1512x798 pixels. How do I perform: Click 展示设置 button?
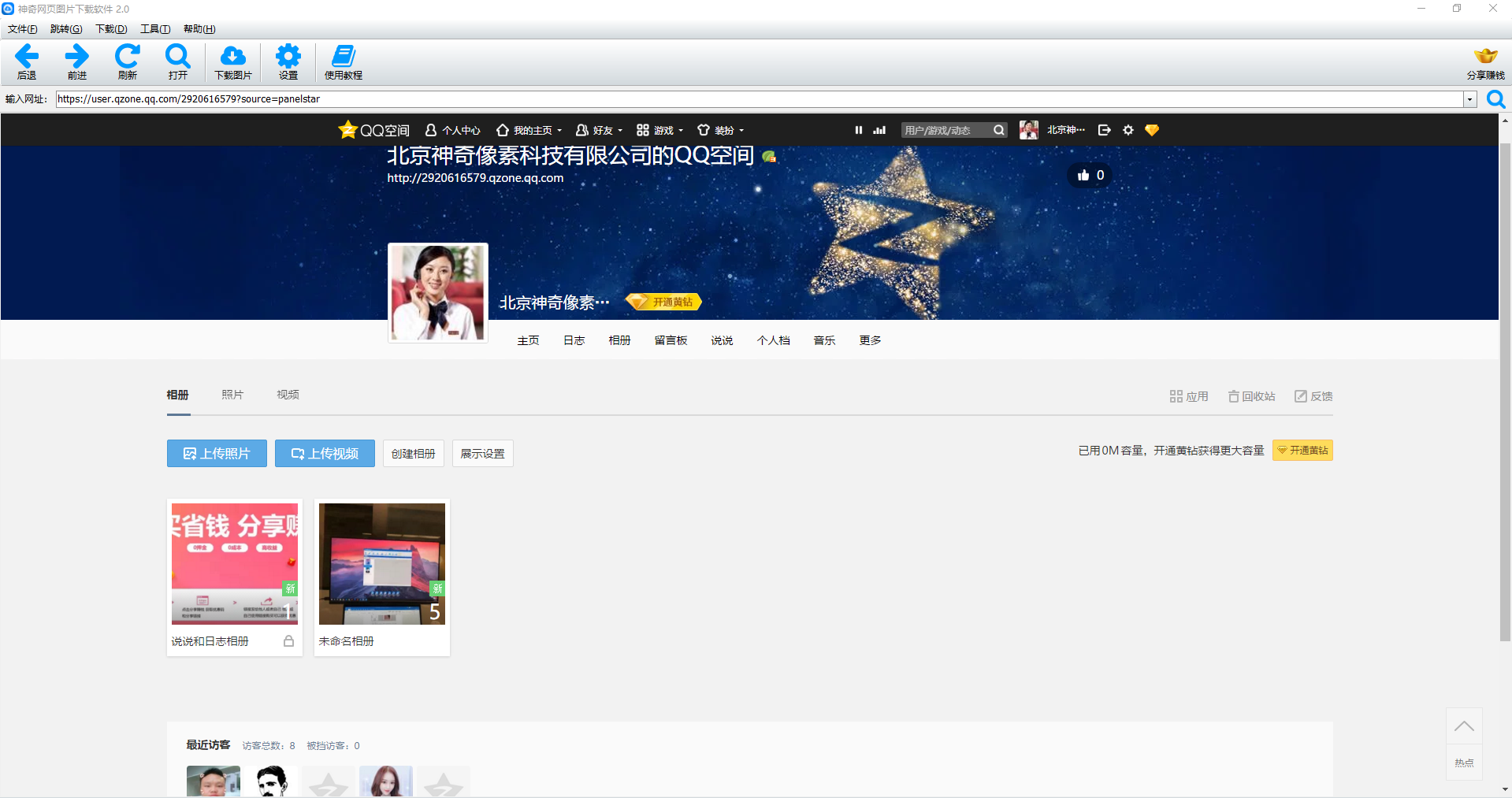[x=483, y=454]
